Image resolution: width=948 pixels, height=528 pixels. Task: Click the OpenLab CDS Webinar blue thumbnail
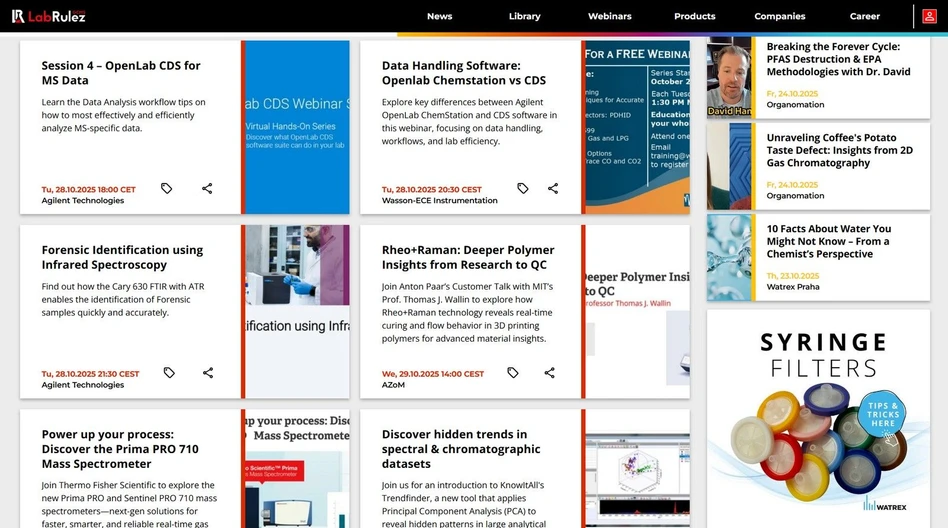tap(297, 127)
